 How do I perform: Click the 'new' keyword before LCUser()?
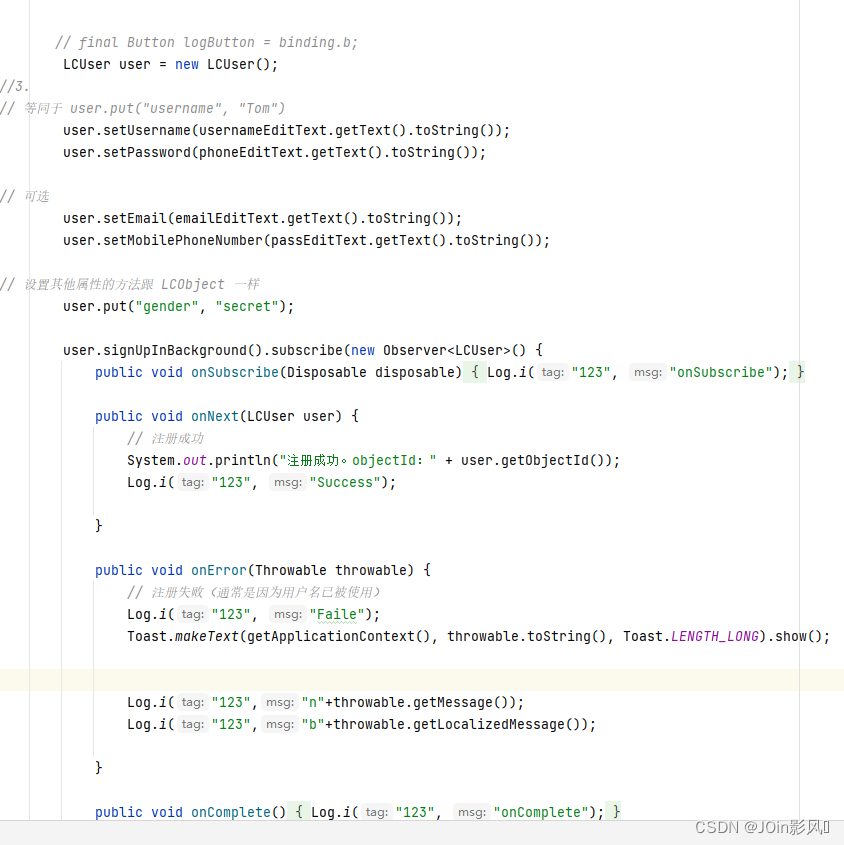click(186, 65)
